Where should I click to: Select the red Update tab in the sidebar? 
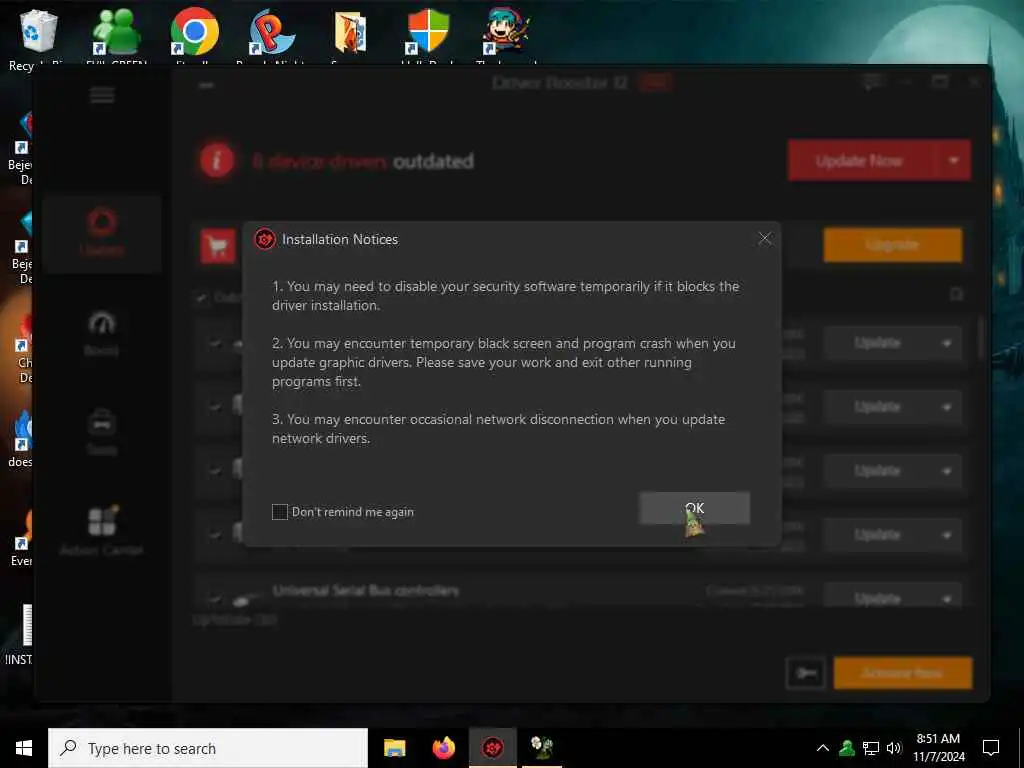tap(101, 233)
